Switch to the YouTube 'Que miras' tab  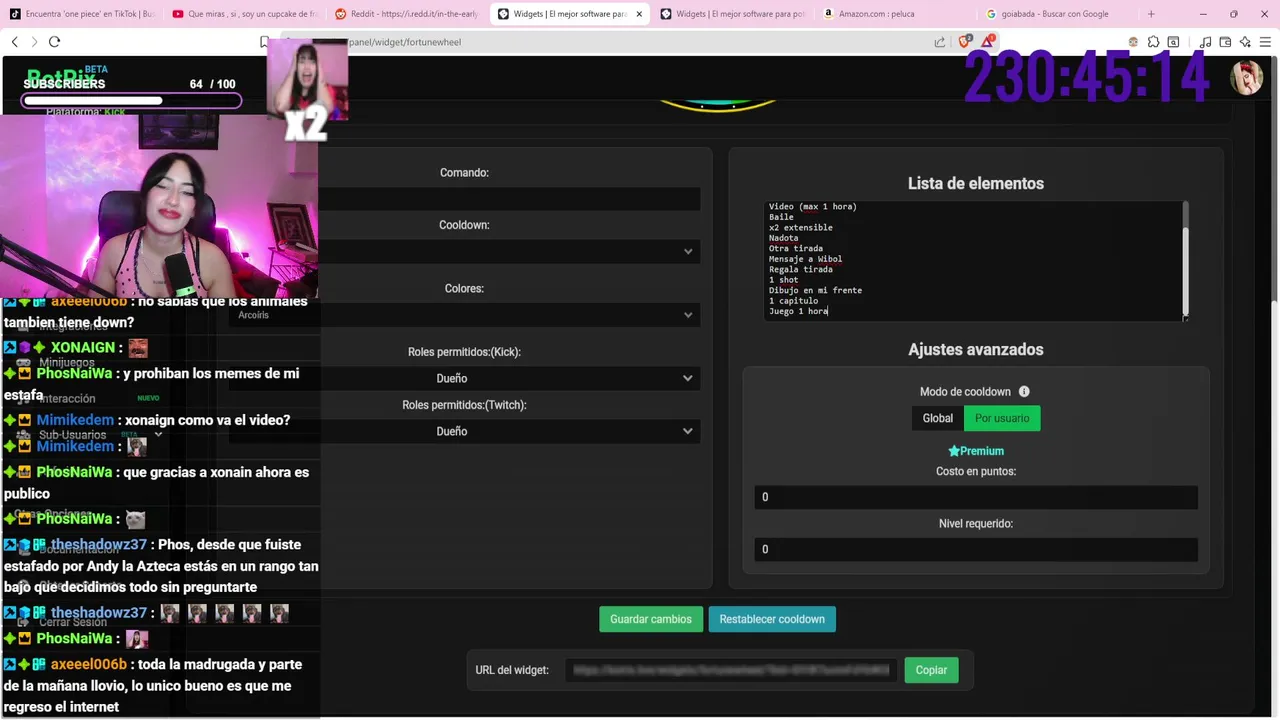245,14
